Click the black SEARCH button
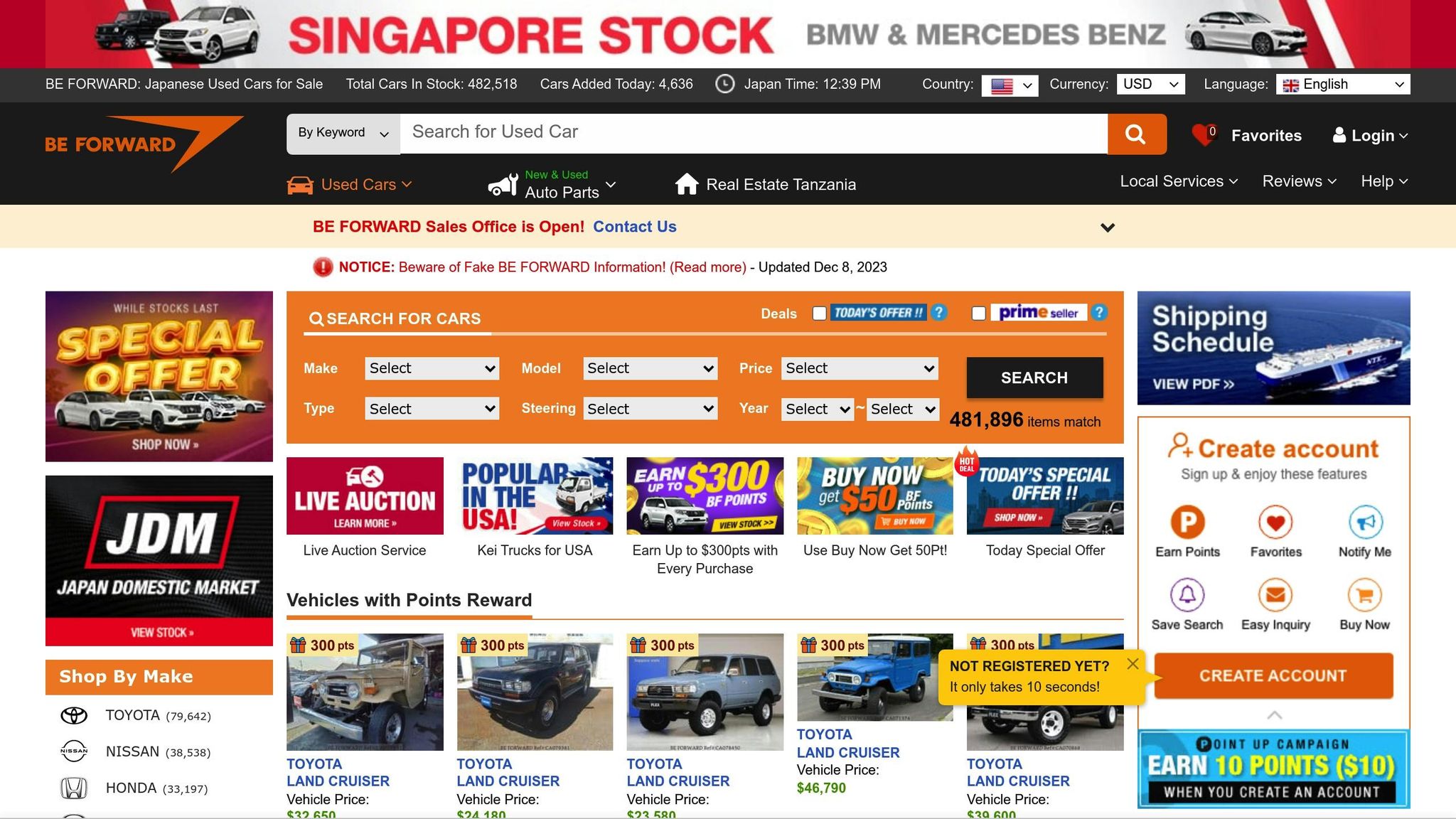Screen dimensions: 1456x819 pos(1034,378)
